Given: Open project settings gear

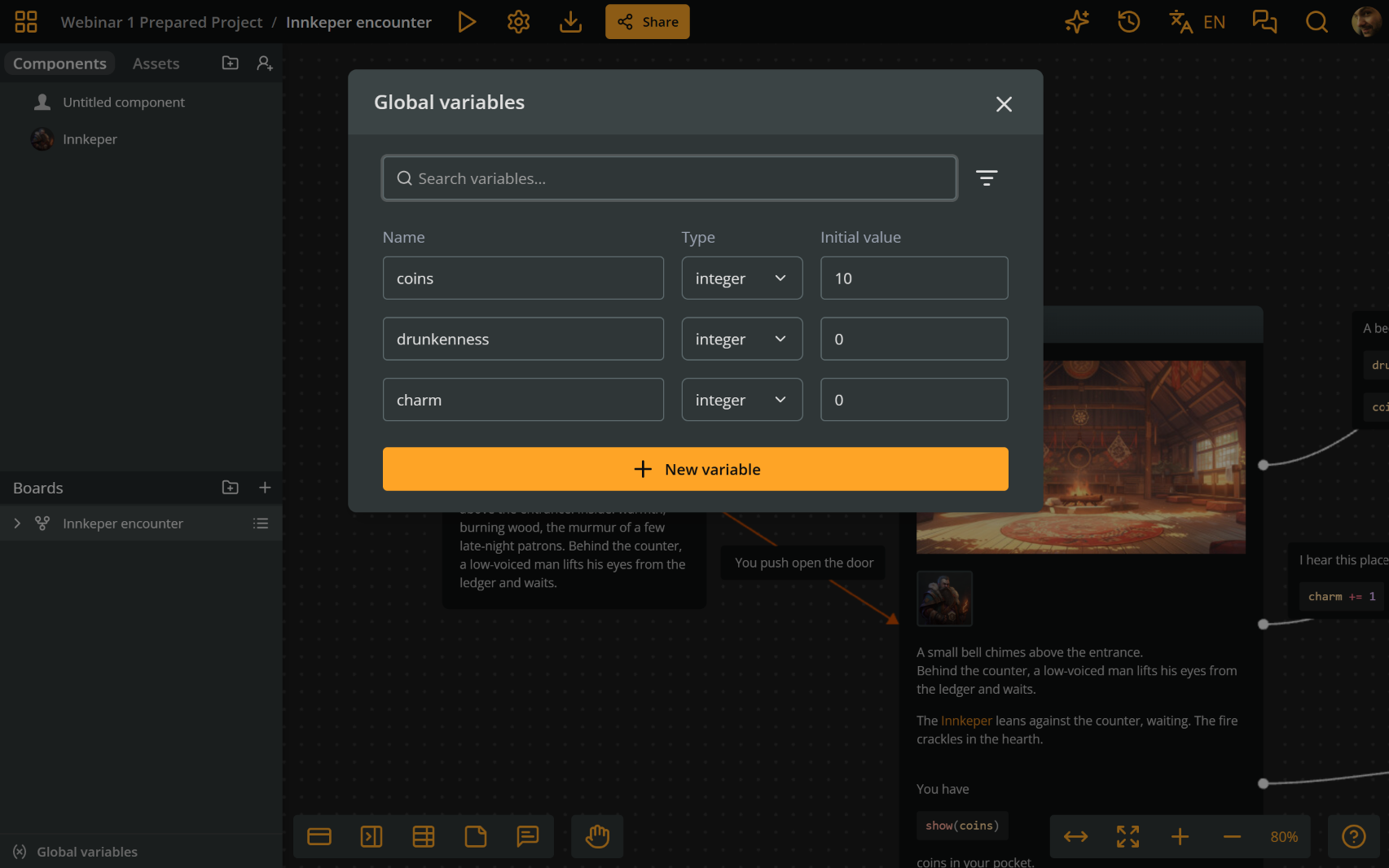Looking at the screenshot, I should pyautogui.click(x=519, y=22).
